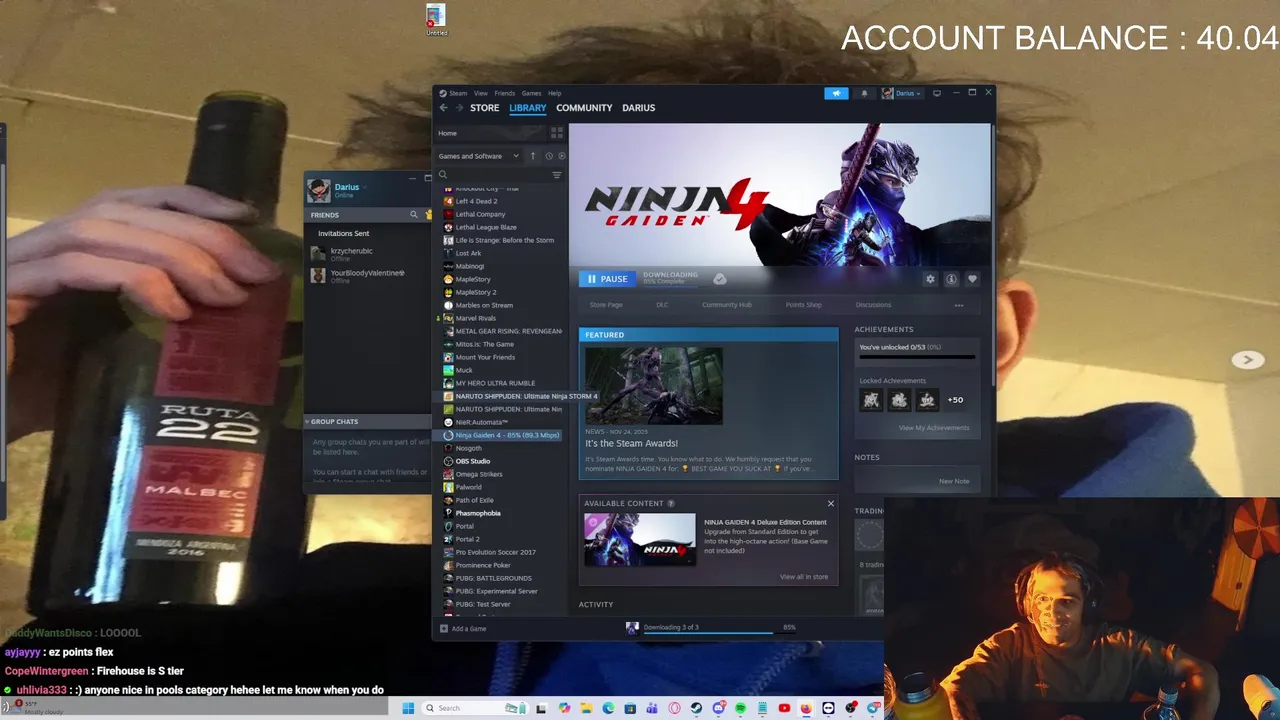
Task: Go back with Steam's back arrow
Action: point(443,108)
